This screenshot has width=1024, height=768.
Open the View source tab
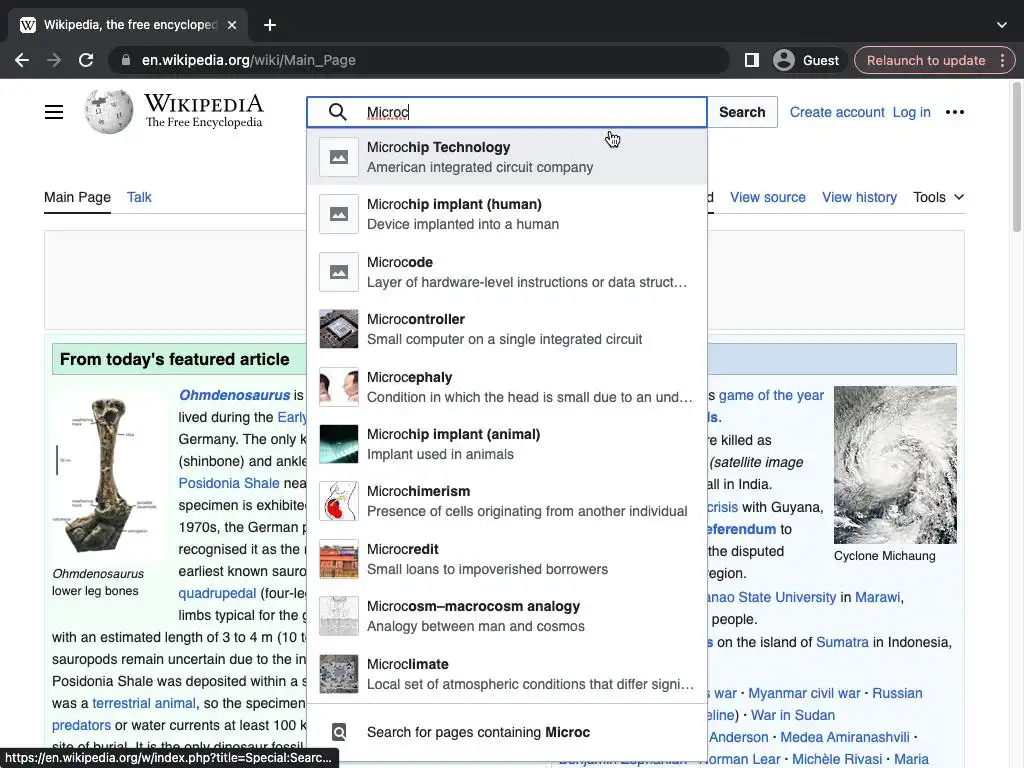point(767,197)
